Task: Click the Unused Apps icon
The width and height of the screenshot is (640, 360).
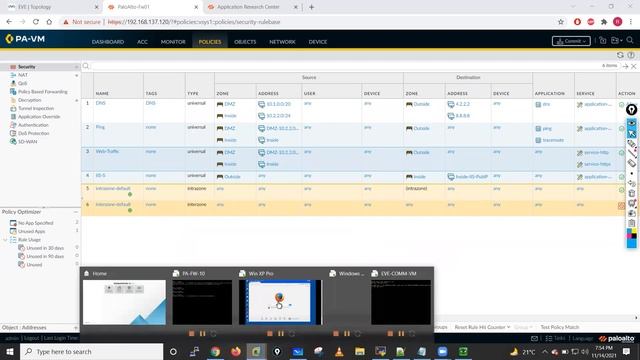Action: [13, 231]
